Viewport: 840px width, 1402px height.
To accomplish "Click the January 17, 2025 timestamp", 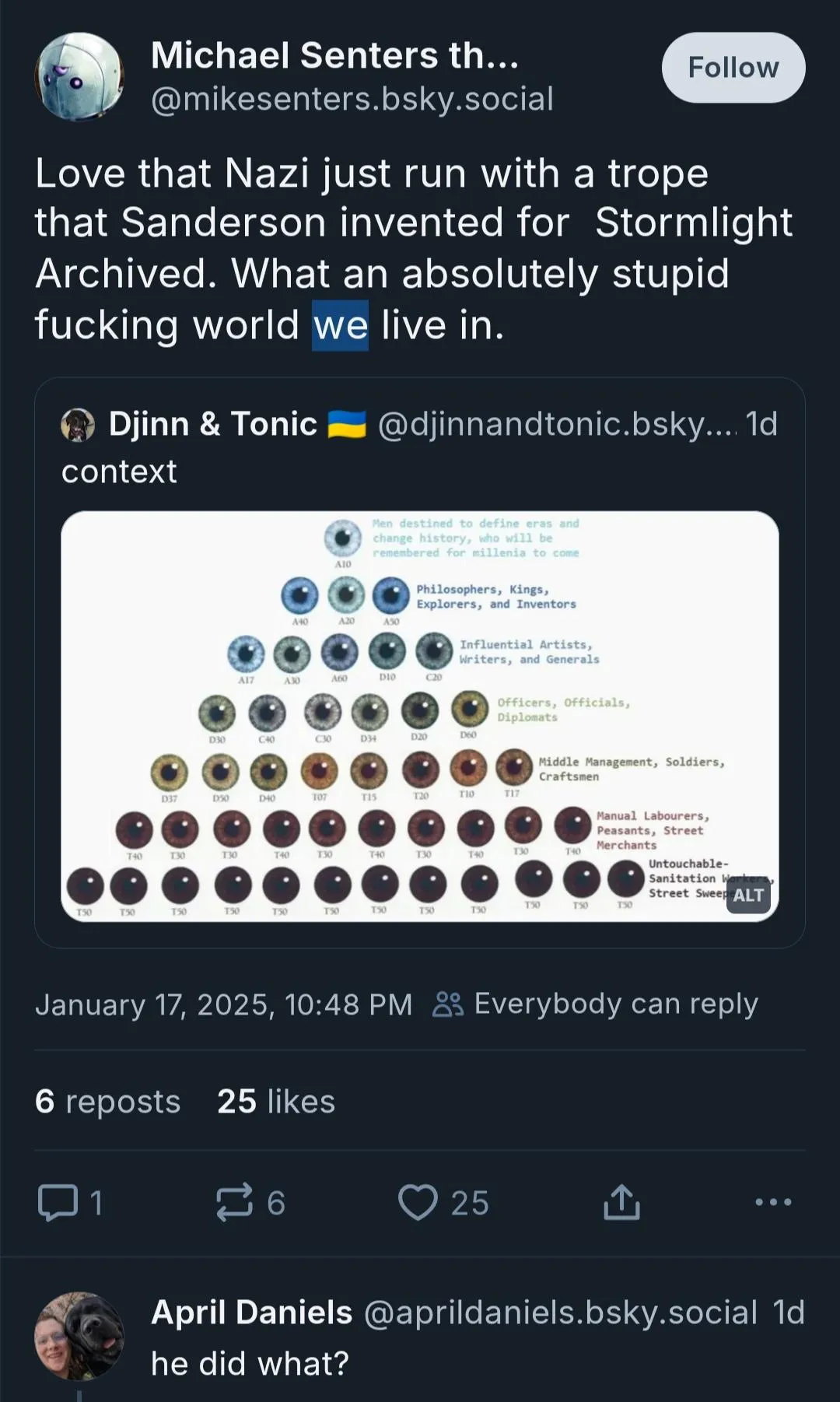I will pyautogui.click(x=223, y=1005).
